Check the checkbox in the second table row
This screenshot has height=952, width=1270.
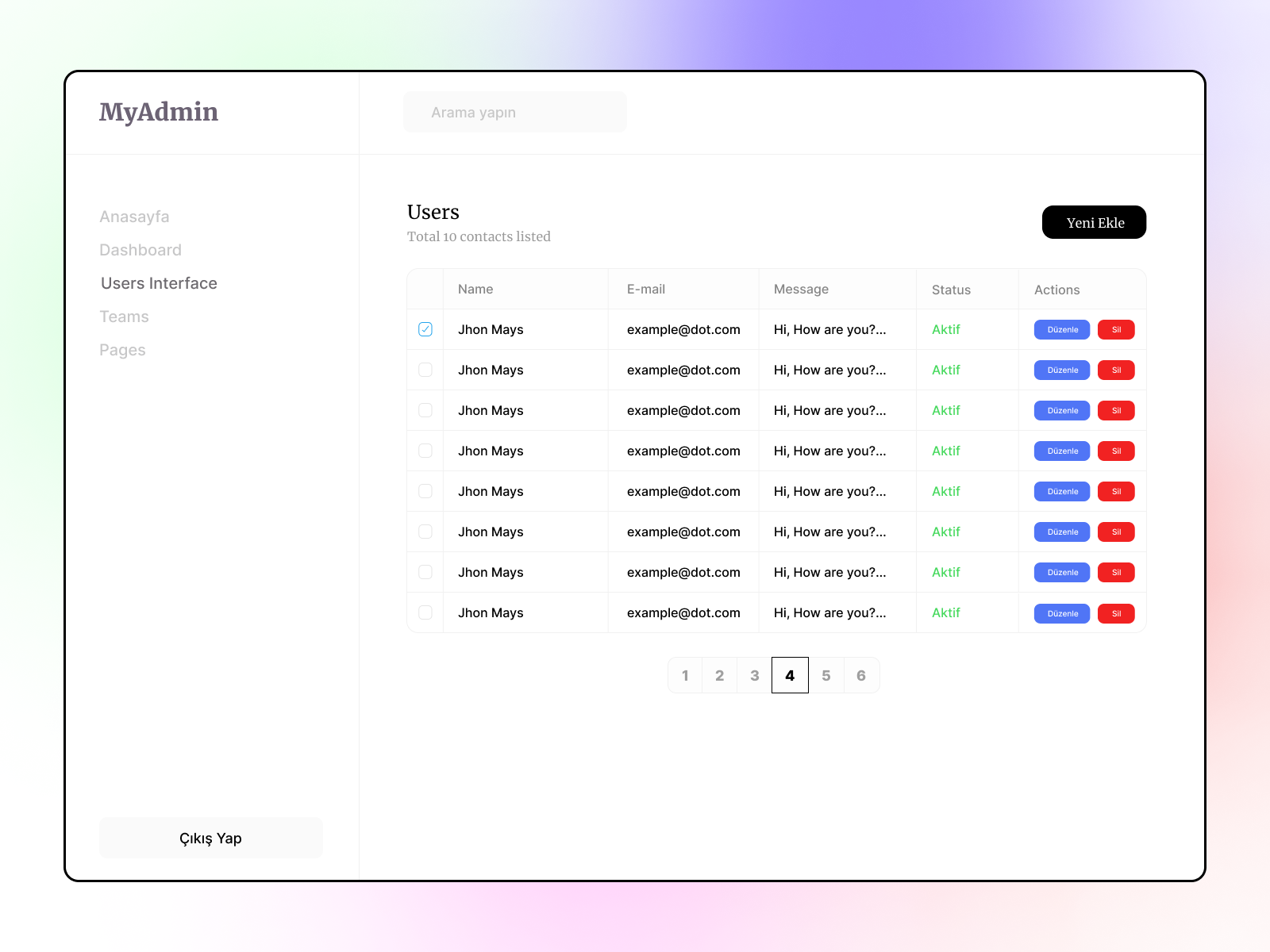click(425, 370)
